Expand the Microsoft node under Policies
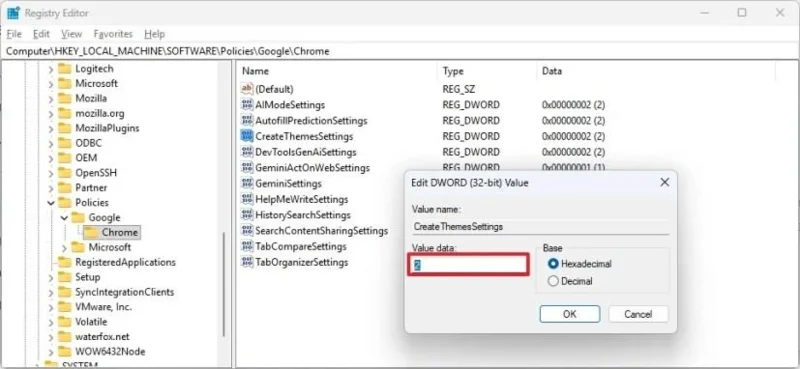The height and width of the screenshot is (369, 800). click(64, 248)
